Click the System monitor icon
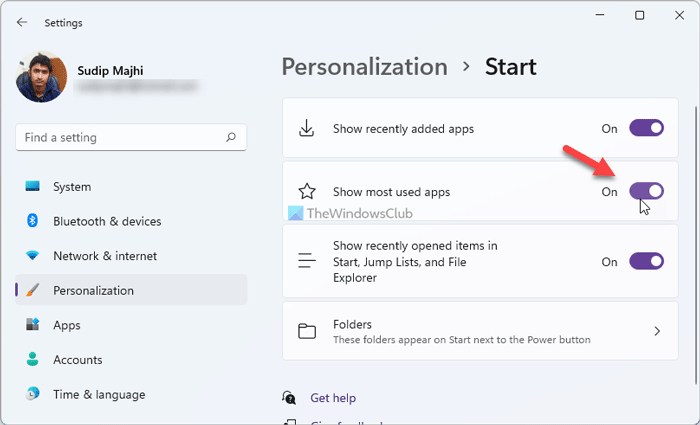Image resolution: width=700 pixels, height=425 pixels. pyautogui.click(x=32, y=187)
